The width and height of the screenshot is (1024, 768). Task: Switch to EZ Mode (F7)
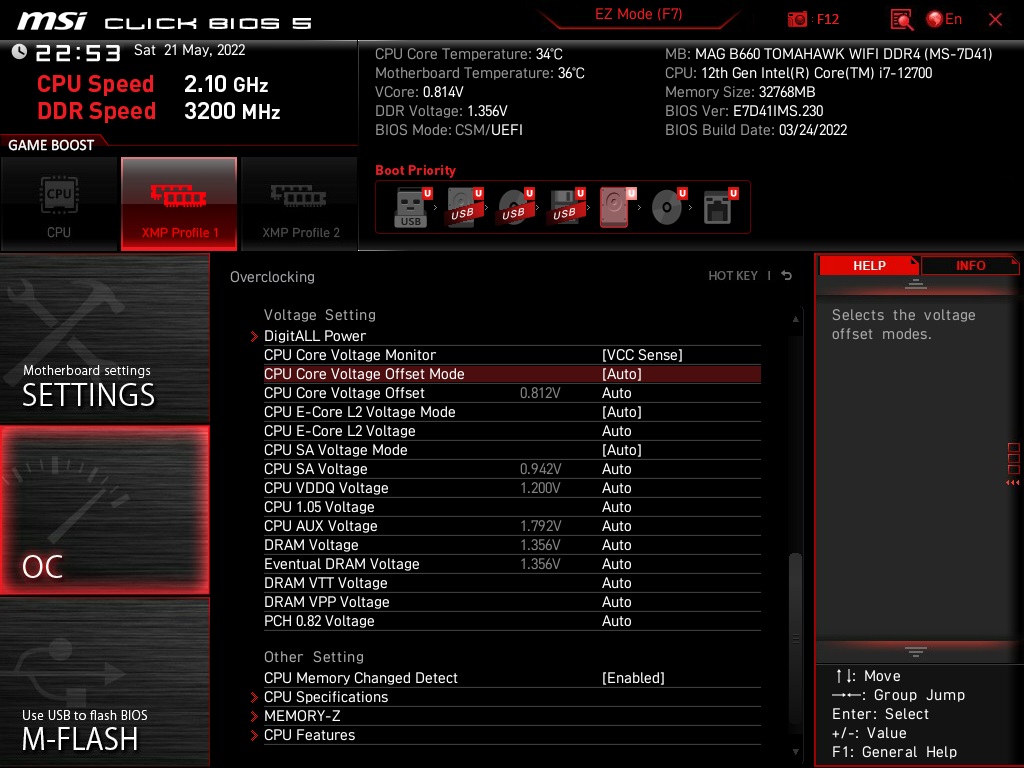tap(638, 14)
